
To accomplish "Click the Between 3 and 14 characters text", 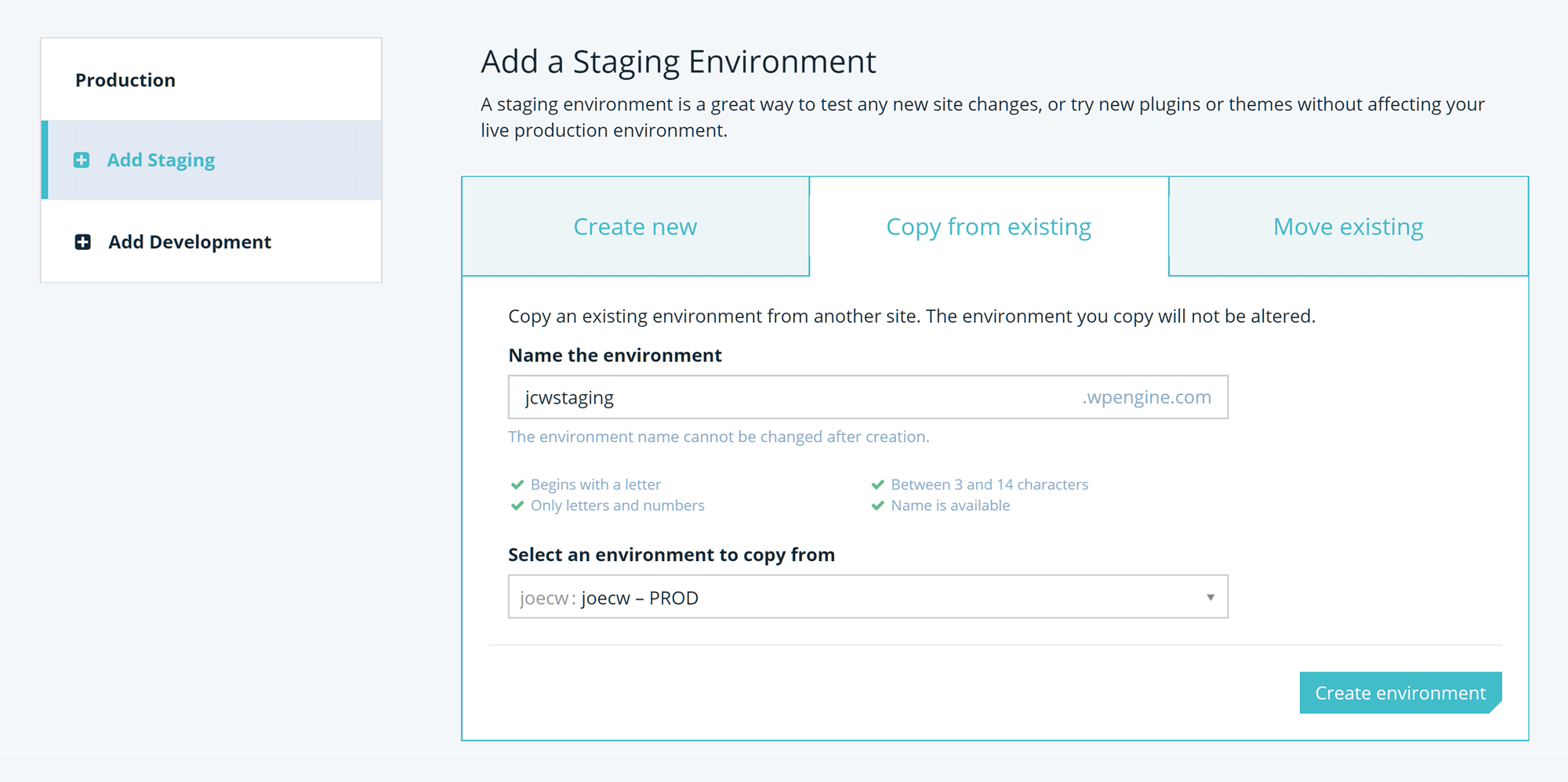I will (x=989, y=484).
